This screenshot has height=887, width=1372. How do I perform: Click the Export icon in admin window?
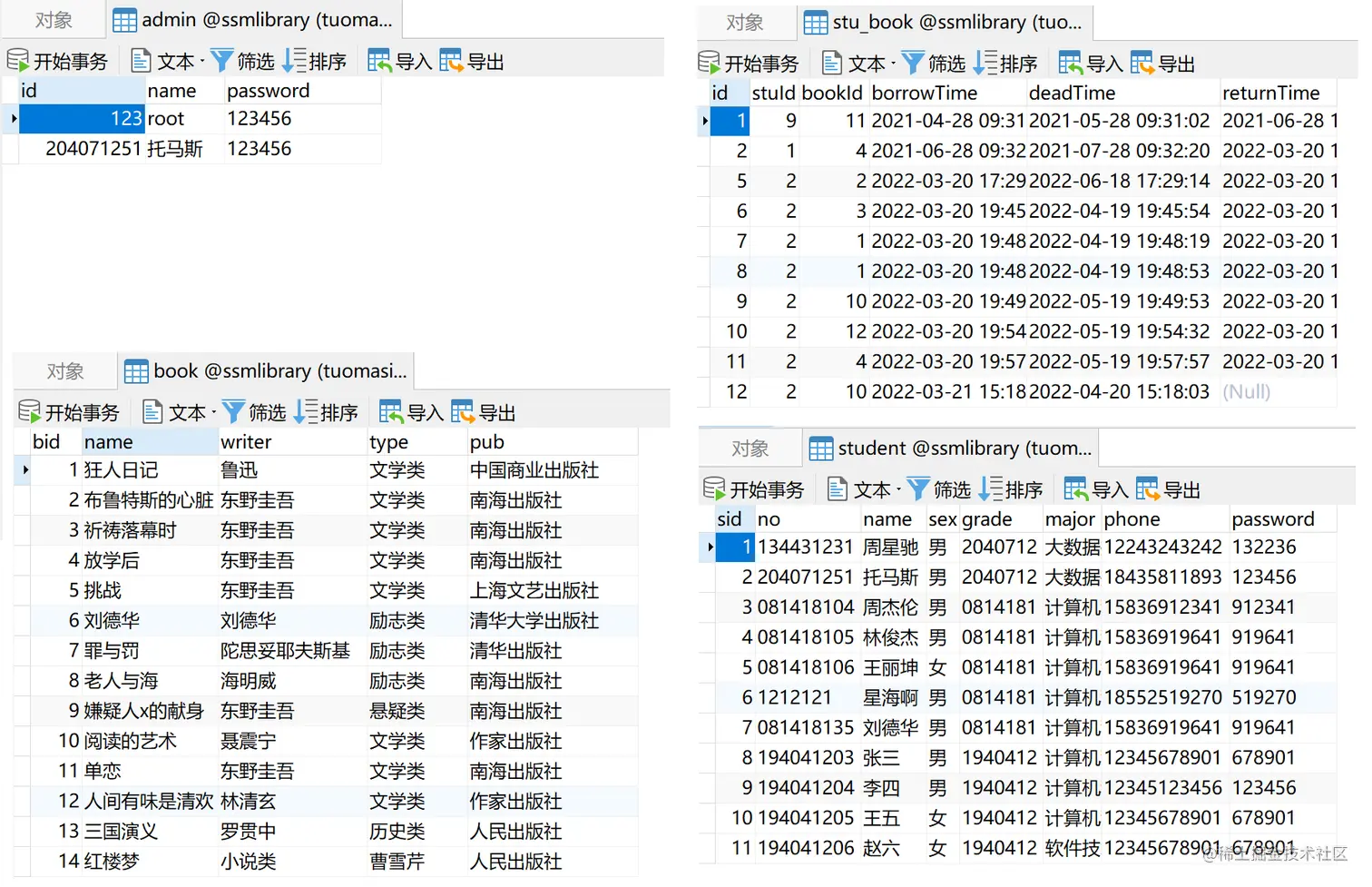point(451,61)
